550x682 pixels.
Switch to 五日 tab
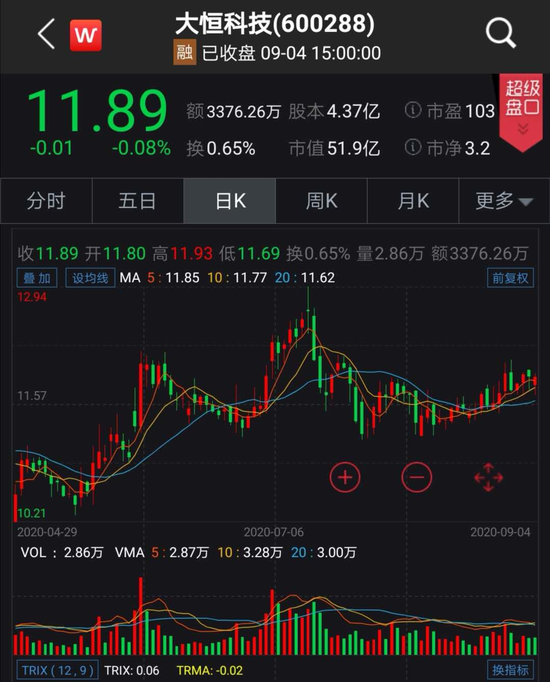pos(137,201)
